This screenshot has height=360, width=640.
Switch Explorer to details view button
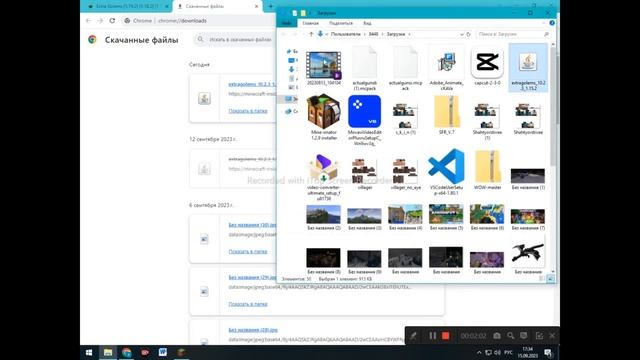click(542, 279)
